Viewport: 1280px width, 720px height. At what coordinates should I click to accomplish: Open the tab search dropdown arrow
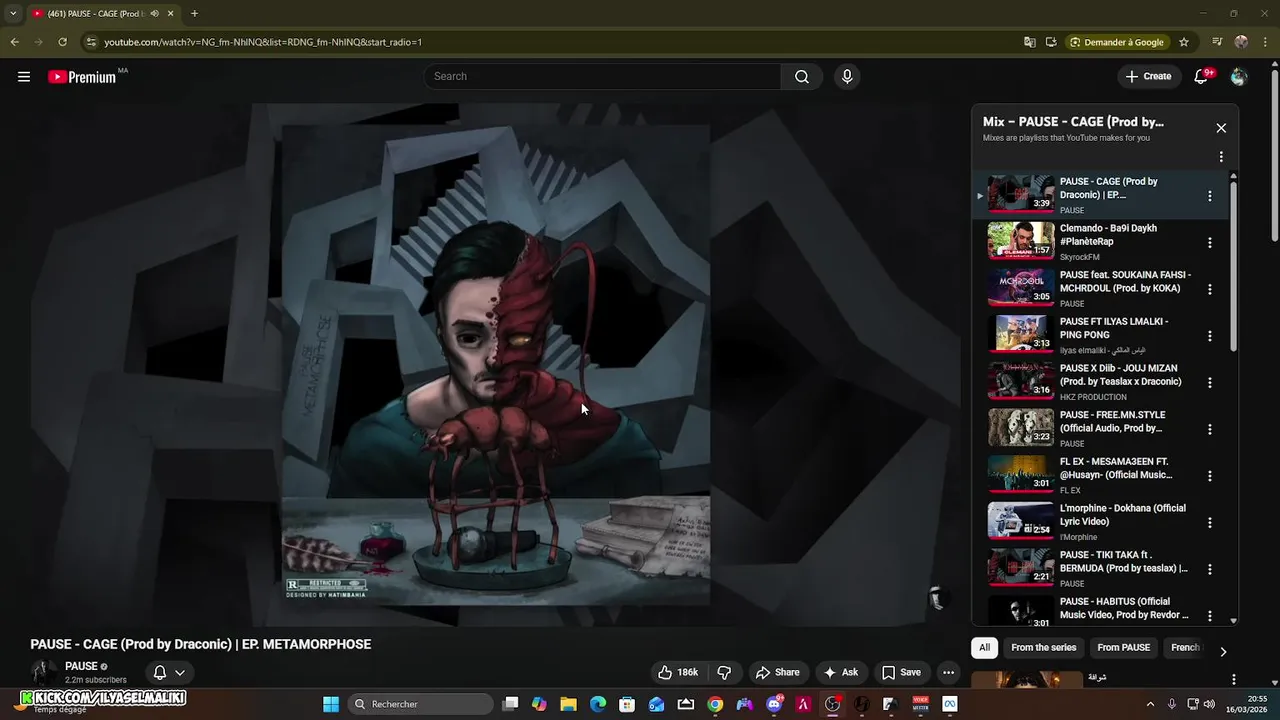click(12, 14)
